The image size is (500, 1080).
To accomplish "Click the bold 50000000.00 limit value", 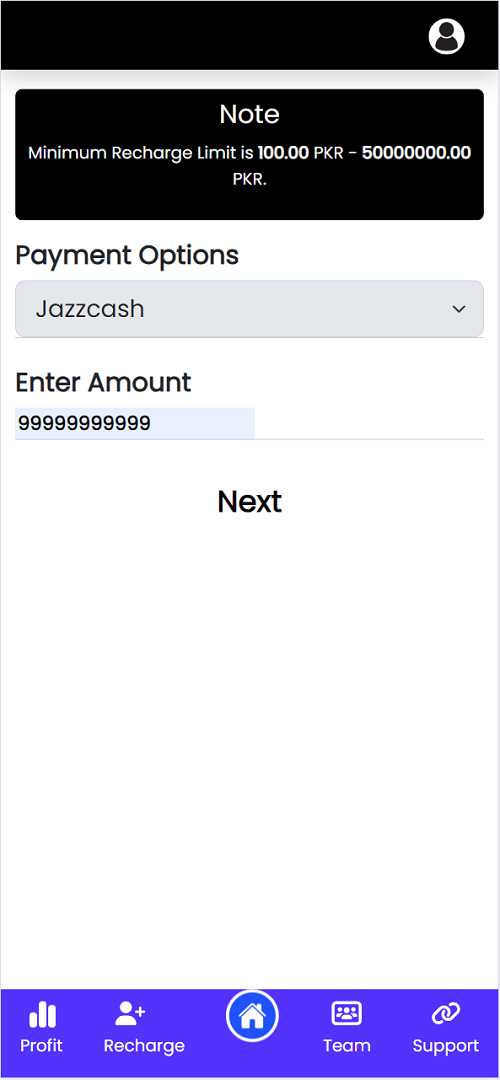I will point(417,153).
